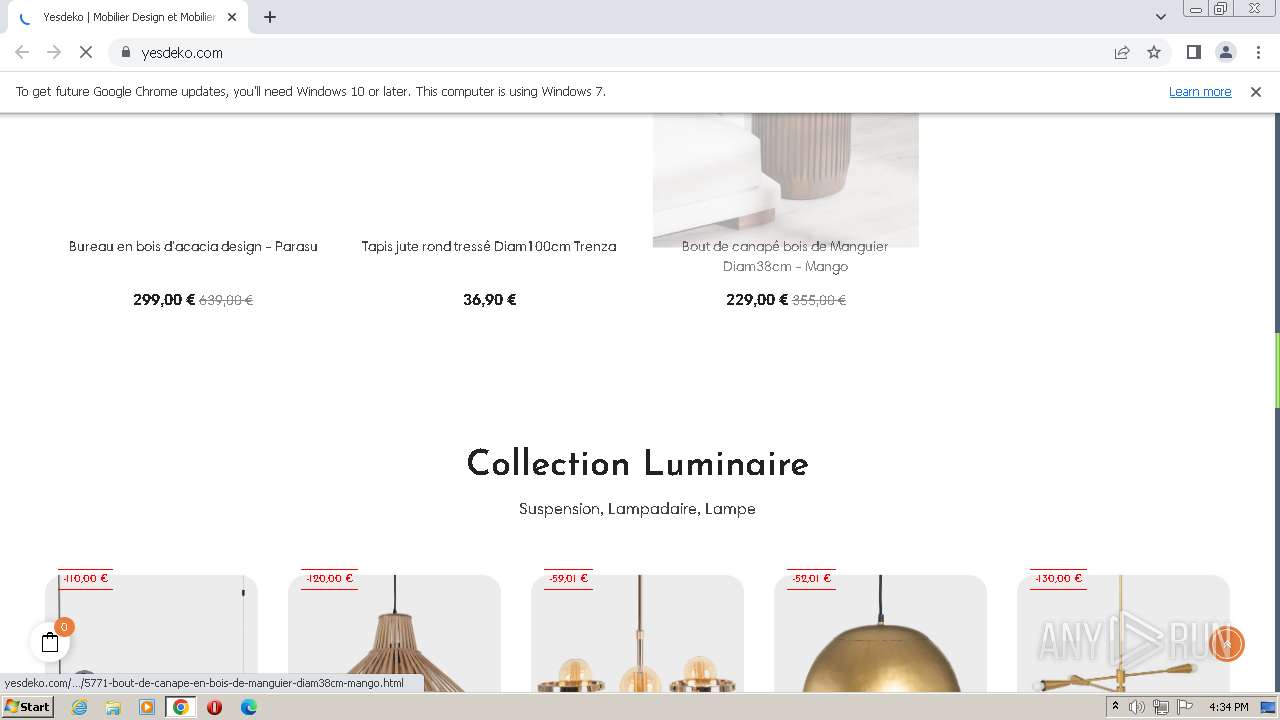Open the volume speaker tray icon
Image resolution: width=1280 pixels, height=720 pixels.
point(1137,707)
